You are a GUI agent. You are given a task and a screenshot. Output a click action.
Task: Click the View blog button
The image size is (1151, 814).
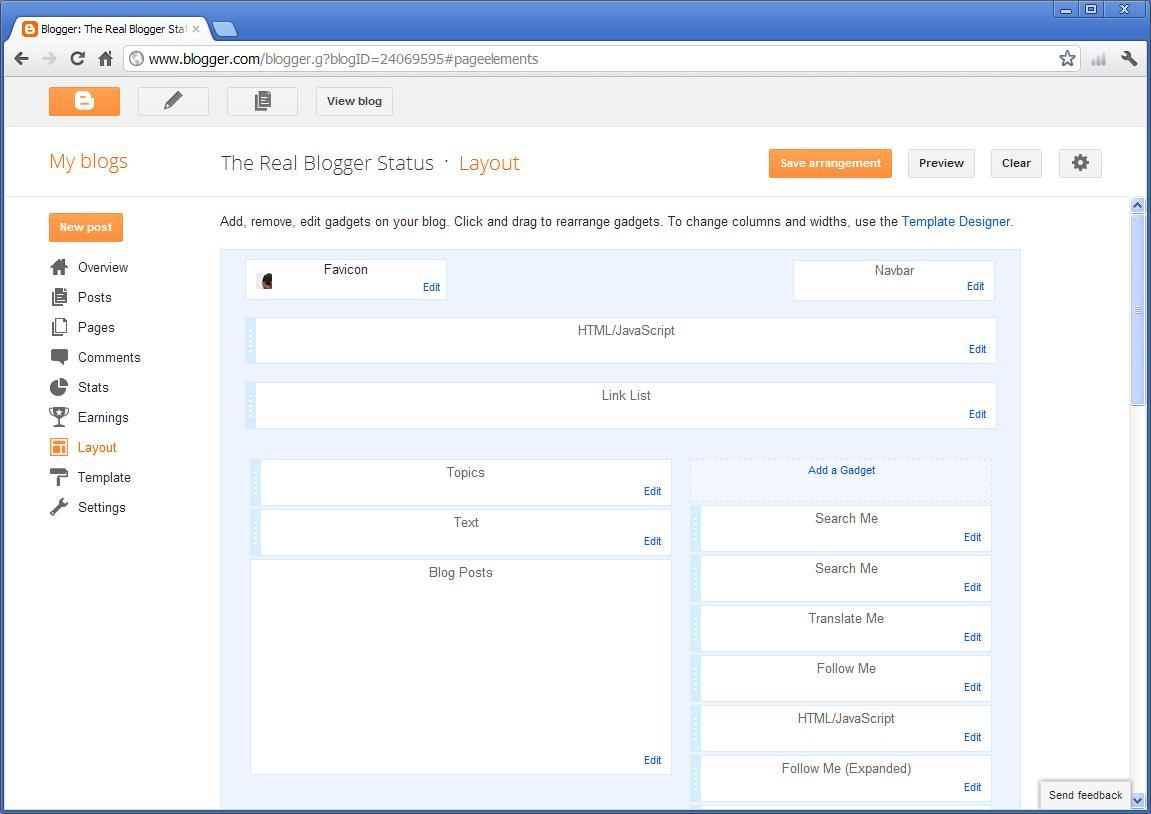355,101
